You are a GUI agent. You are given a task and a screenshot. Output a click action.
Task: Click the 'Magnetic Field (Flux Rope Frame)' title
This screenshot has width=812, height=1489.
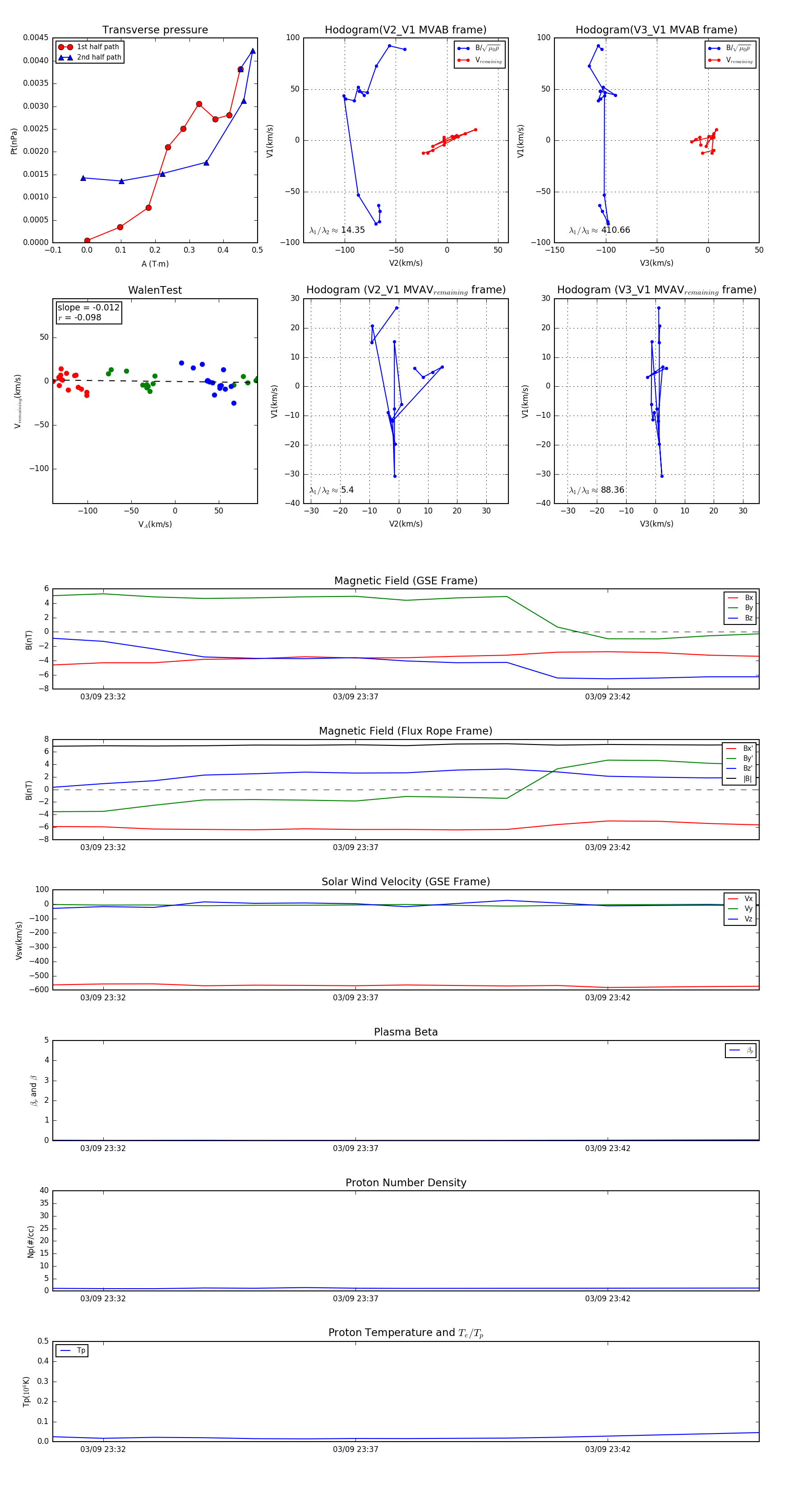[406, 731]
